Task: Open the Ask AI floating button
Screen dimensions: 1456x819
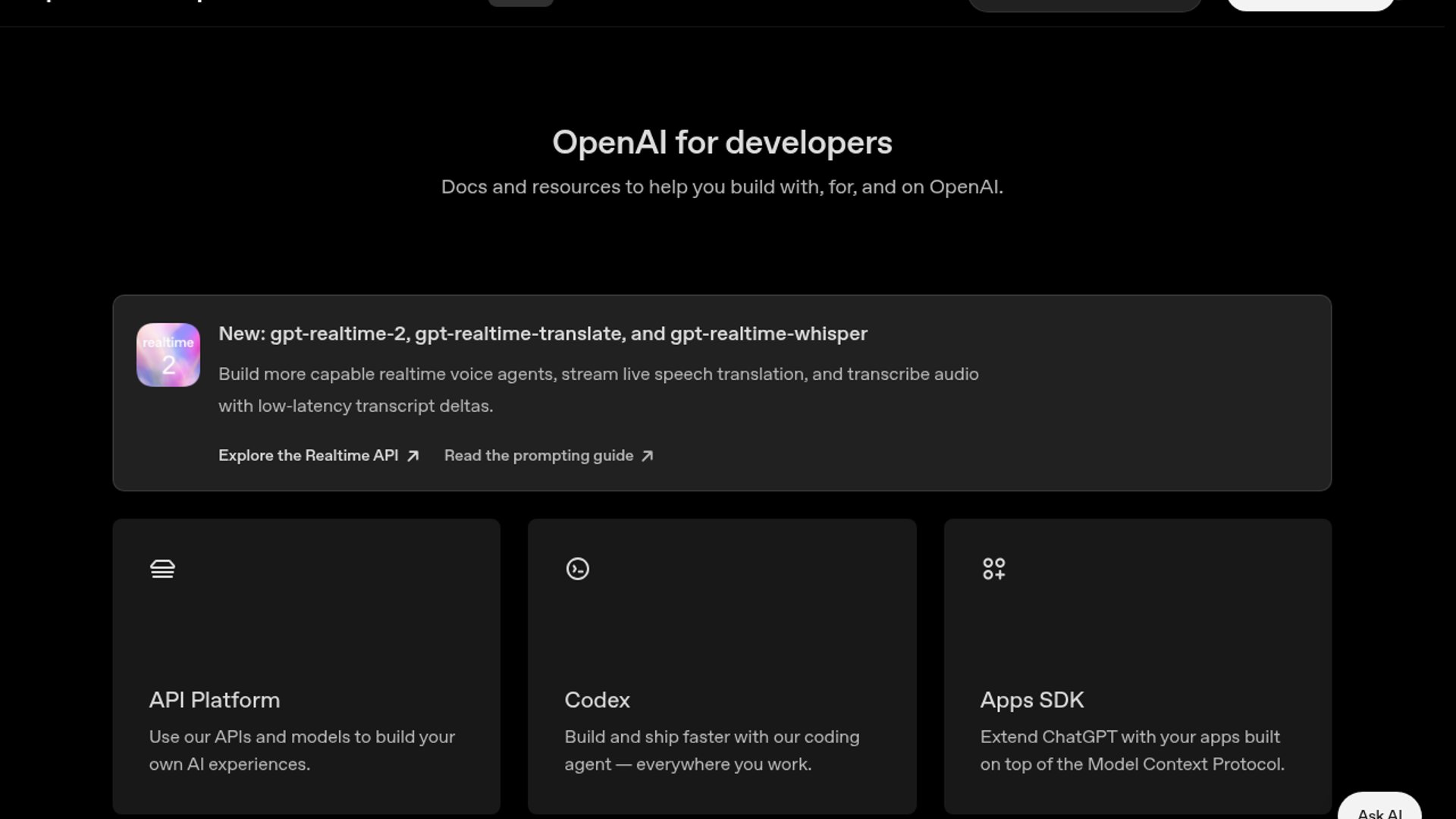Action: tap(1379, 807)
